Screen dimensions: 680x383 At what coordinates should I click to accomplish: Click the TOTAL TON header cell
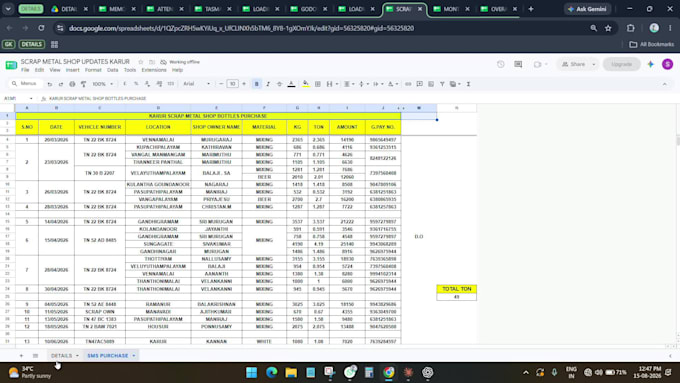456,289
